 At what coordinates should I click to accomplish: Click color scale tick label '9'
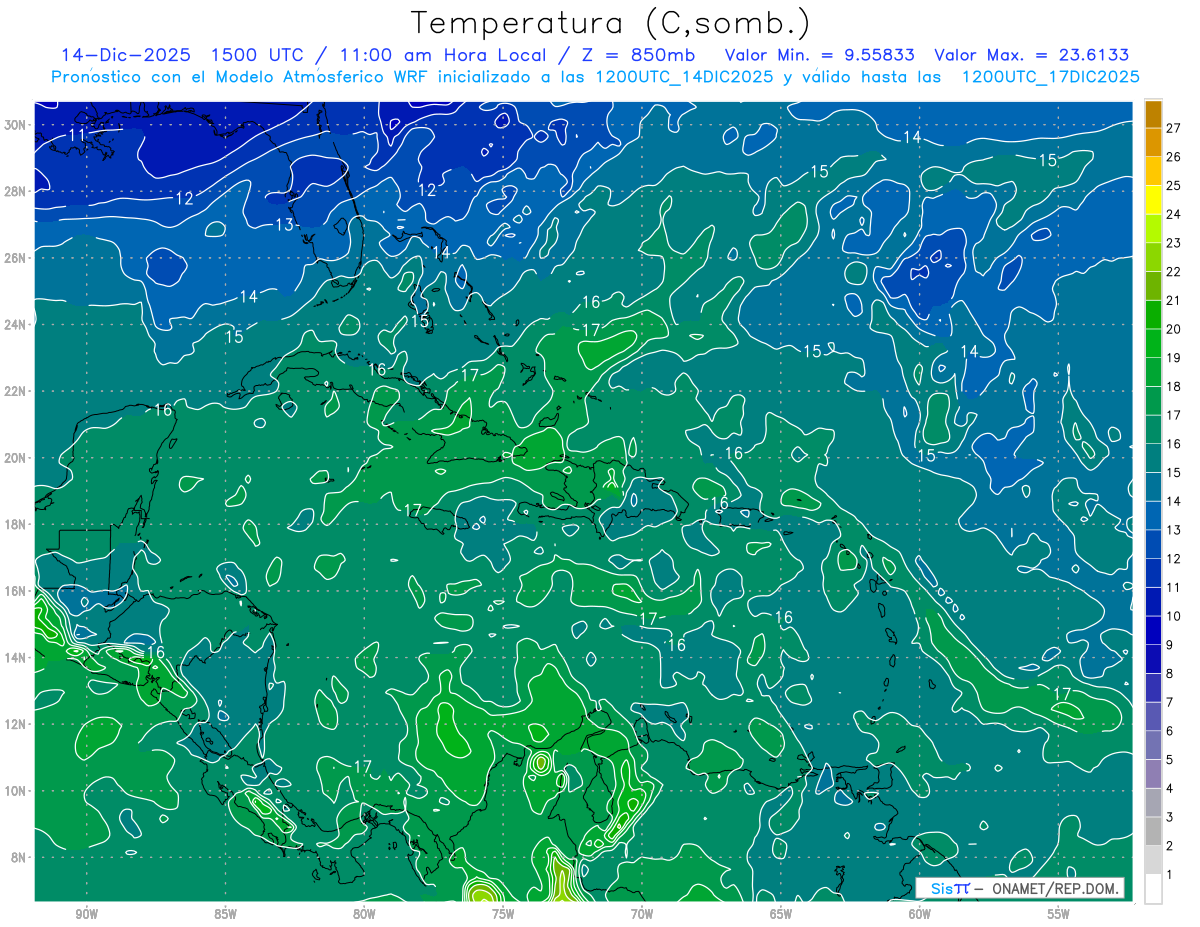(x=1171, y=645)
